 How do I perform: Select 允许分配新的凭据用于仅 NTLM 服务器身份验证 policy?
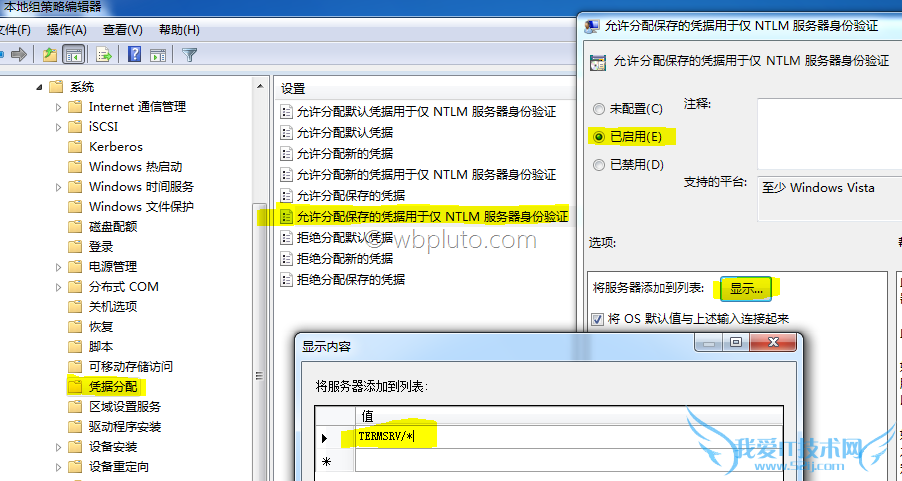[x=426, y=174]
